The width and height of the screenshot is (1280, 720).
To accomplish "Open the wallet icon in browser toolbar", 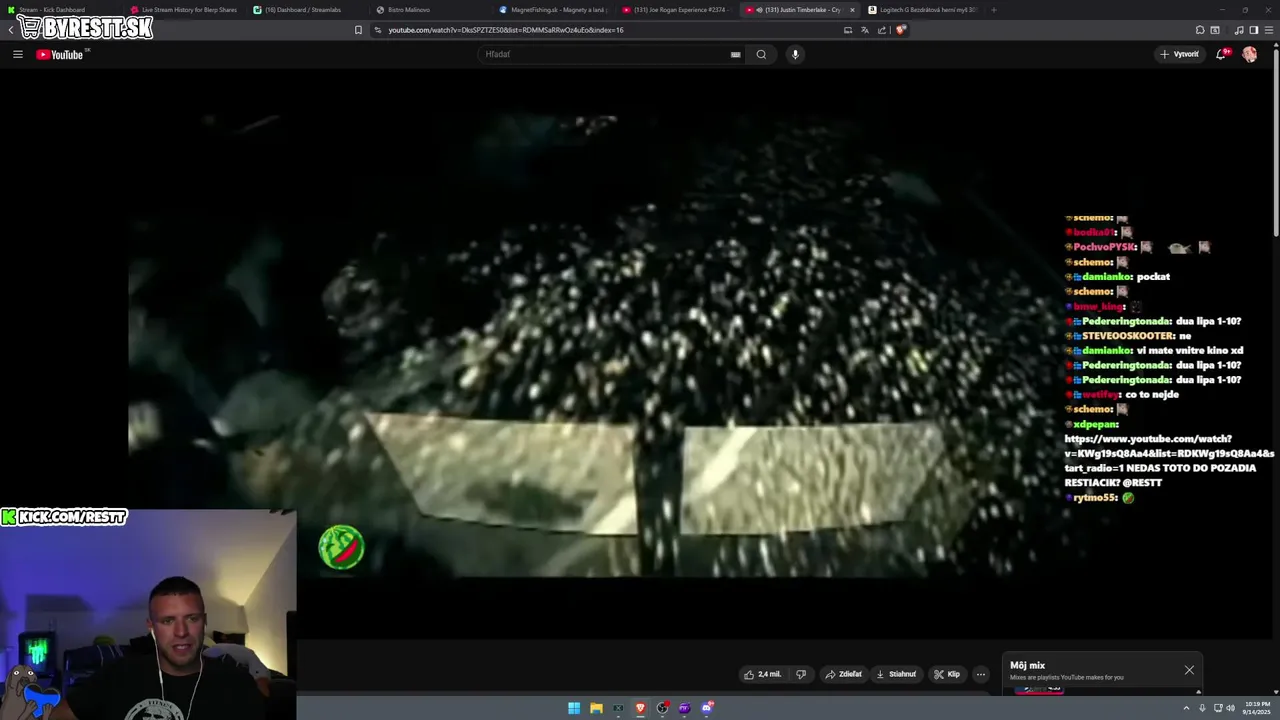I will point(1215,30).
